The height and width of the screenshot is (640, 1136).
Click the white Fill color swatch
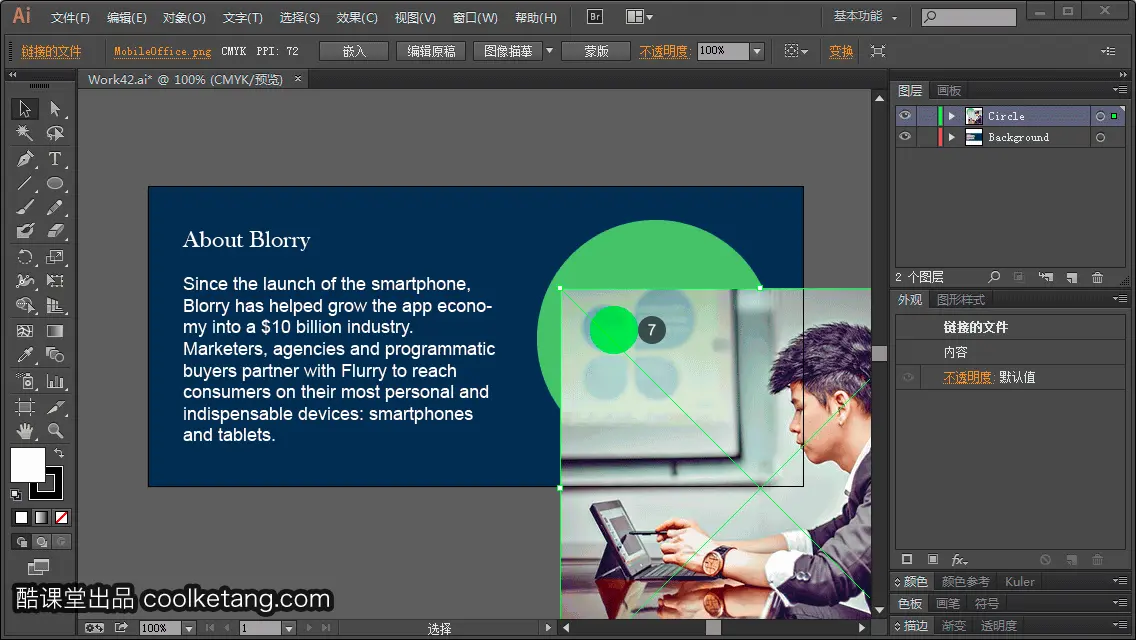tap(28, 465)
